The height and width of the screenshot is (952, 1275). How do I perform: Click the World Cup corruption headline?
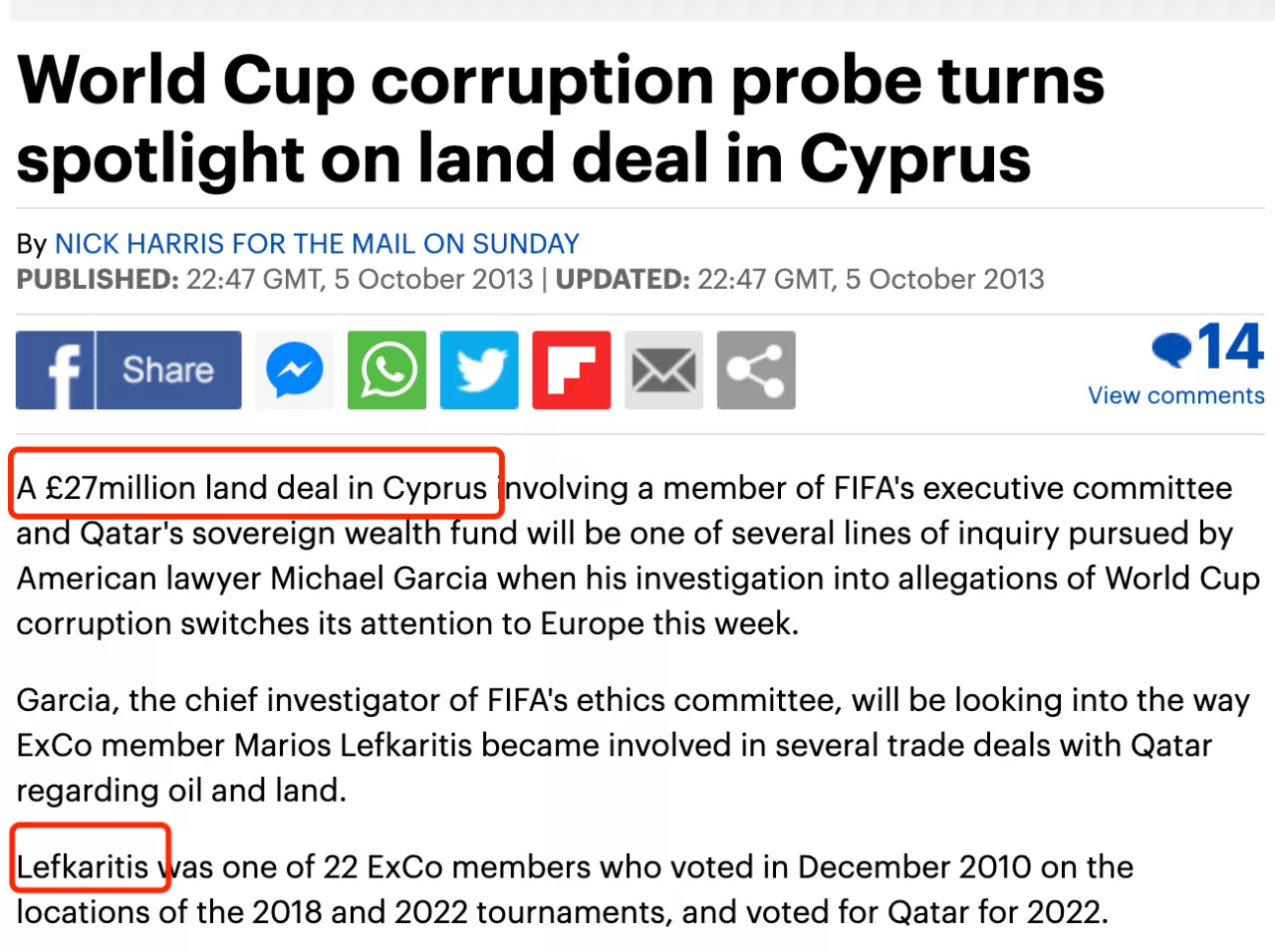[561, 119]
